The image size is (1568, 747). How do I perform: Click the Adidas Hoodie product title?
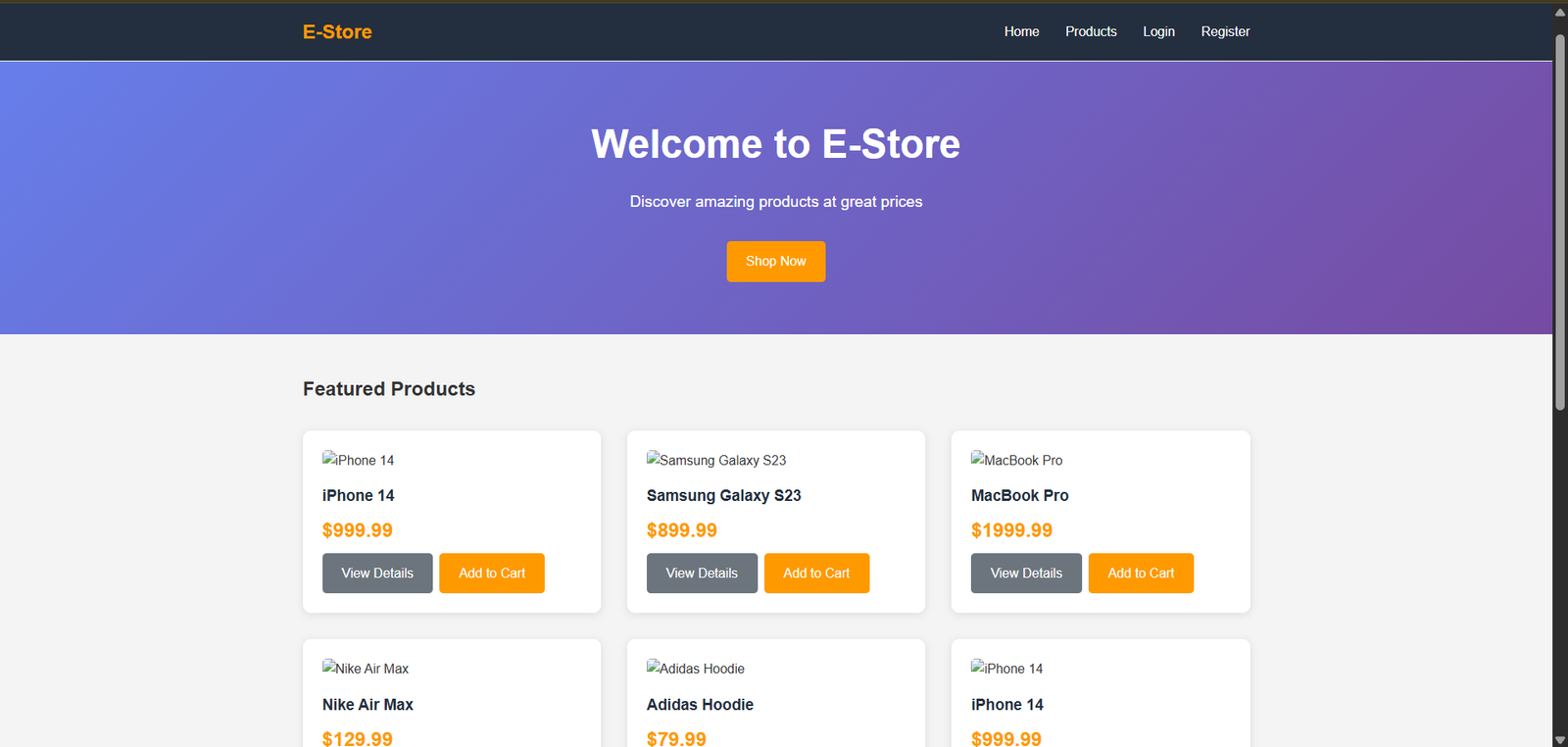tap(700, 704)
